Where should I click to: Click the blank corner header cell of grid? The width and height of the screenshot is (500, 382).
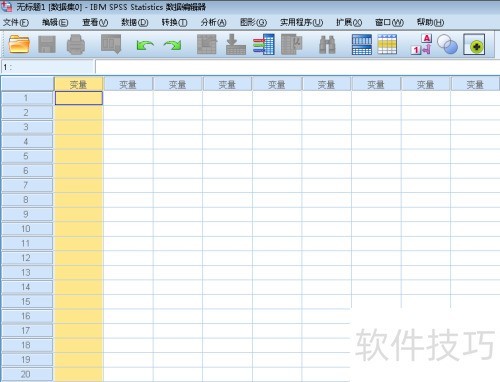(x=27, y=84)
